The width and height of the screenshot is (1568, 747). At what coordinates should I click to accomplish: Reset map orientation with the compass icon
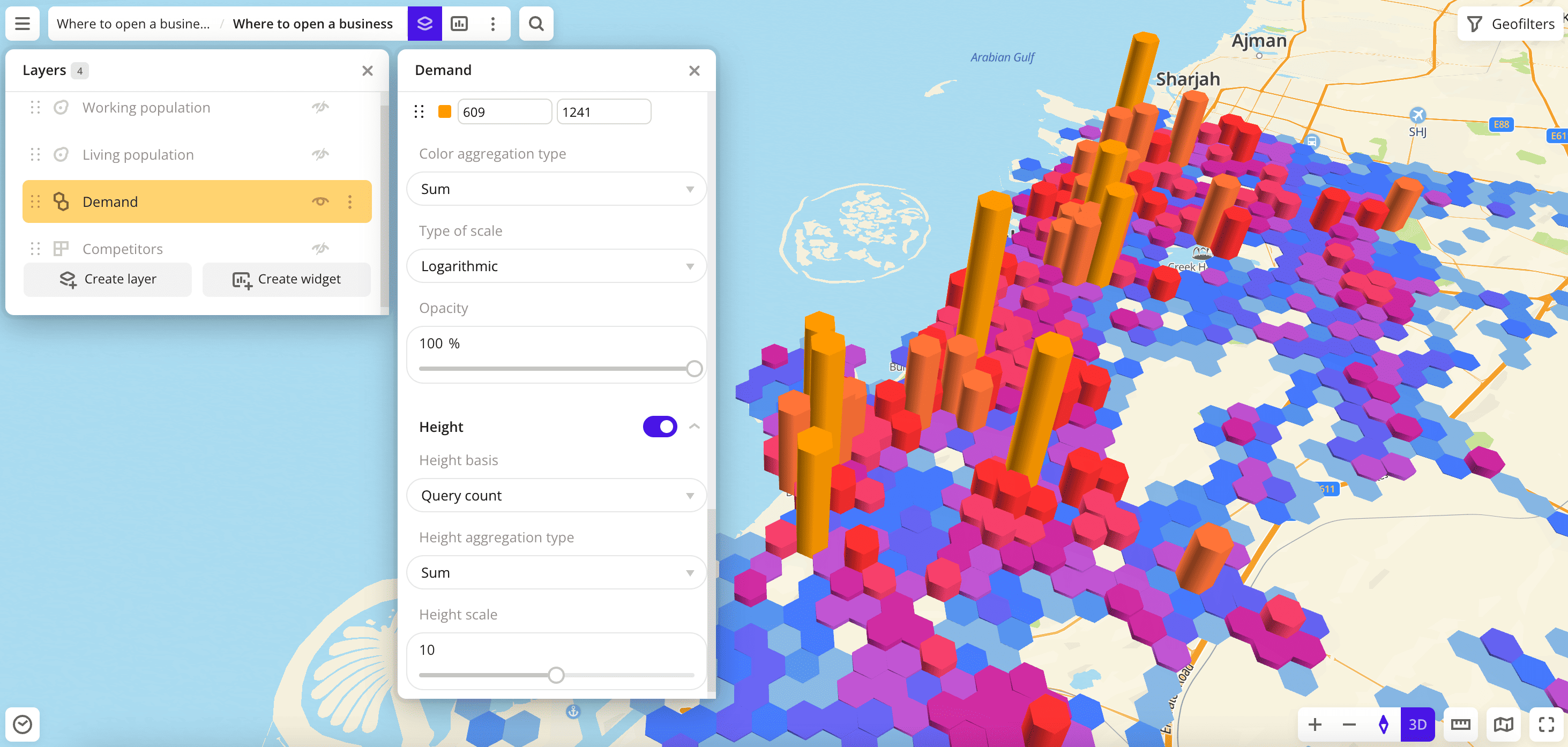(x=1383, y=724)
